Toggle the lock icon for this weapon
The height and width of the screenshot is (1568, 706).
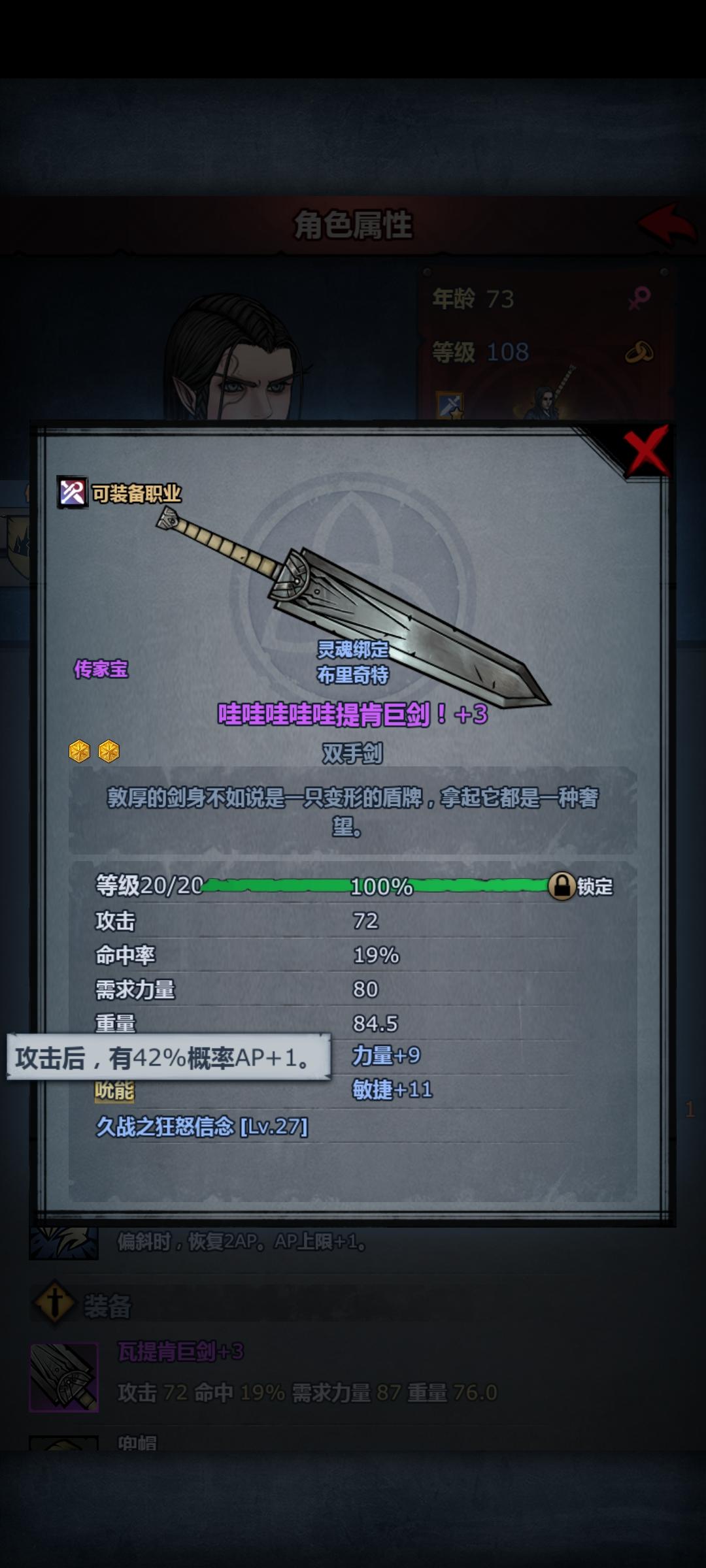562,886
